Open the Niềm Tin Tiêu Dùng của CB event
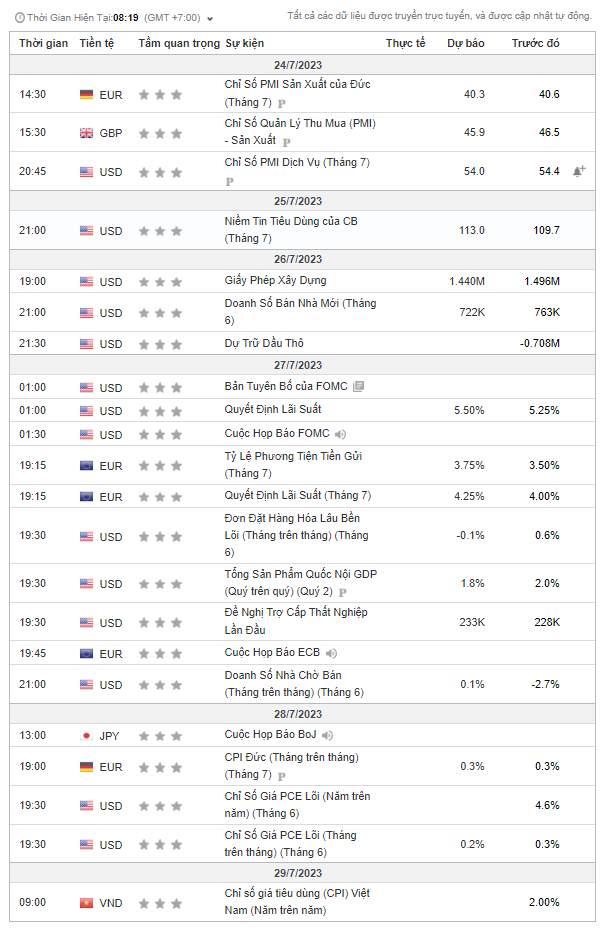The width and height of the screenshot is (602, 933). tap(290, 222)
